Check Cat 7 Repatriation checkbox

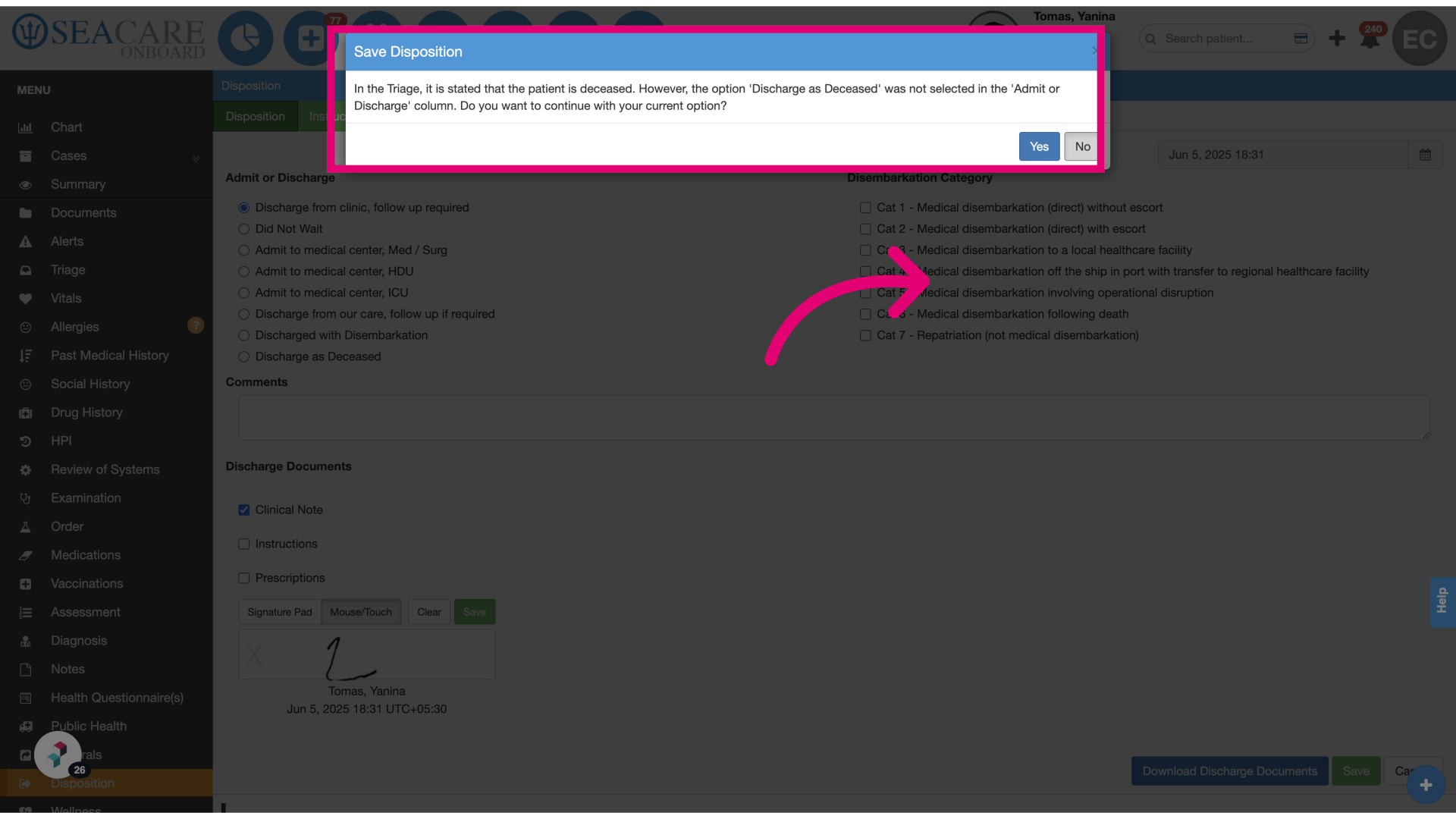865,335
